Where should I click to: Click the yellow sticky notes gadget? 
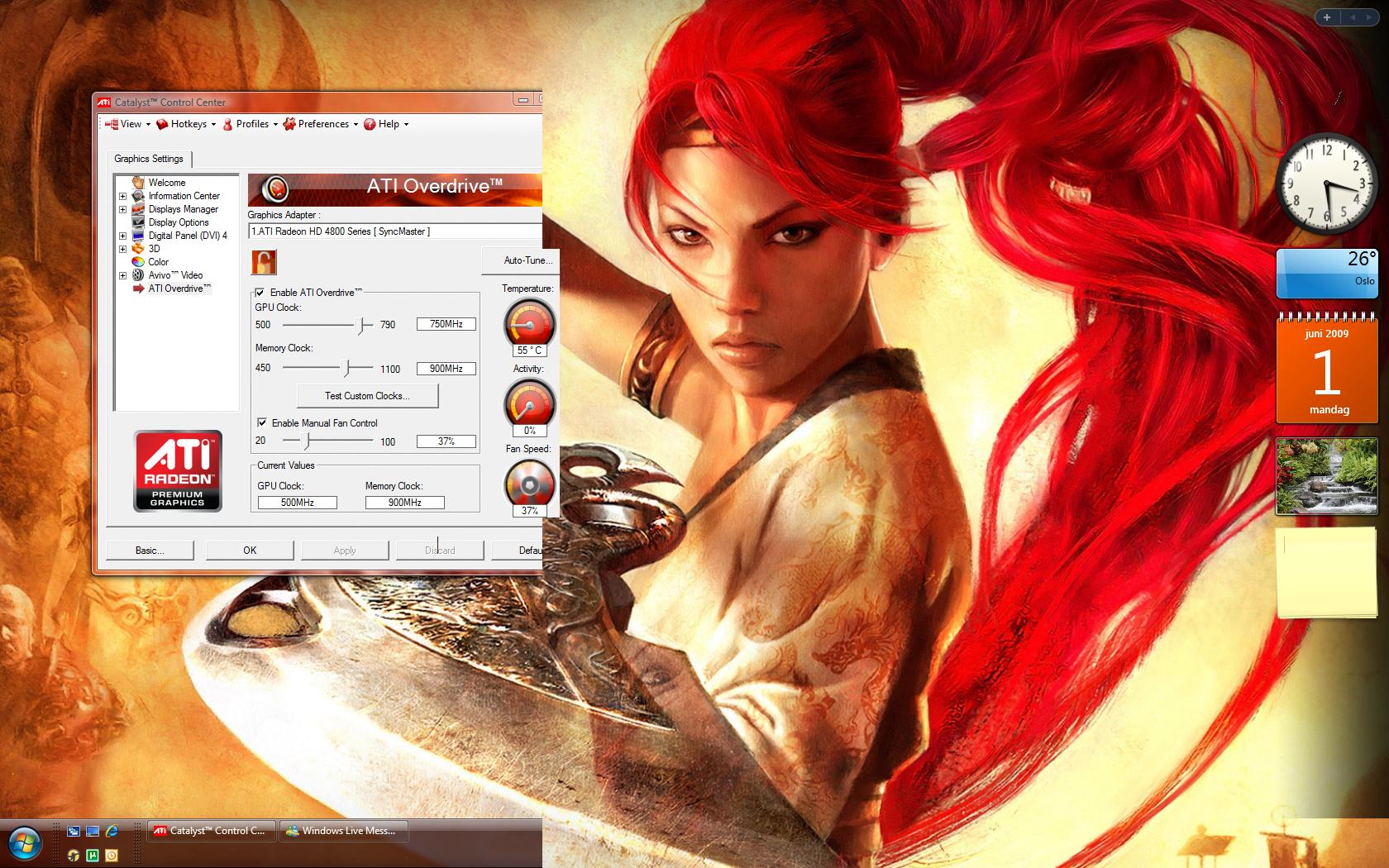pyautogui.click(x=1327, y=572)
